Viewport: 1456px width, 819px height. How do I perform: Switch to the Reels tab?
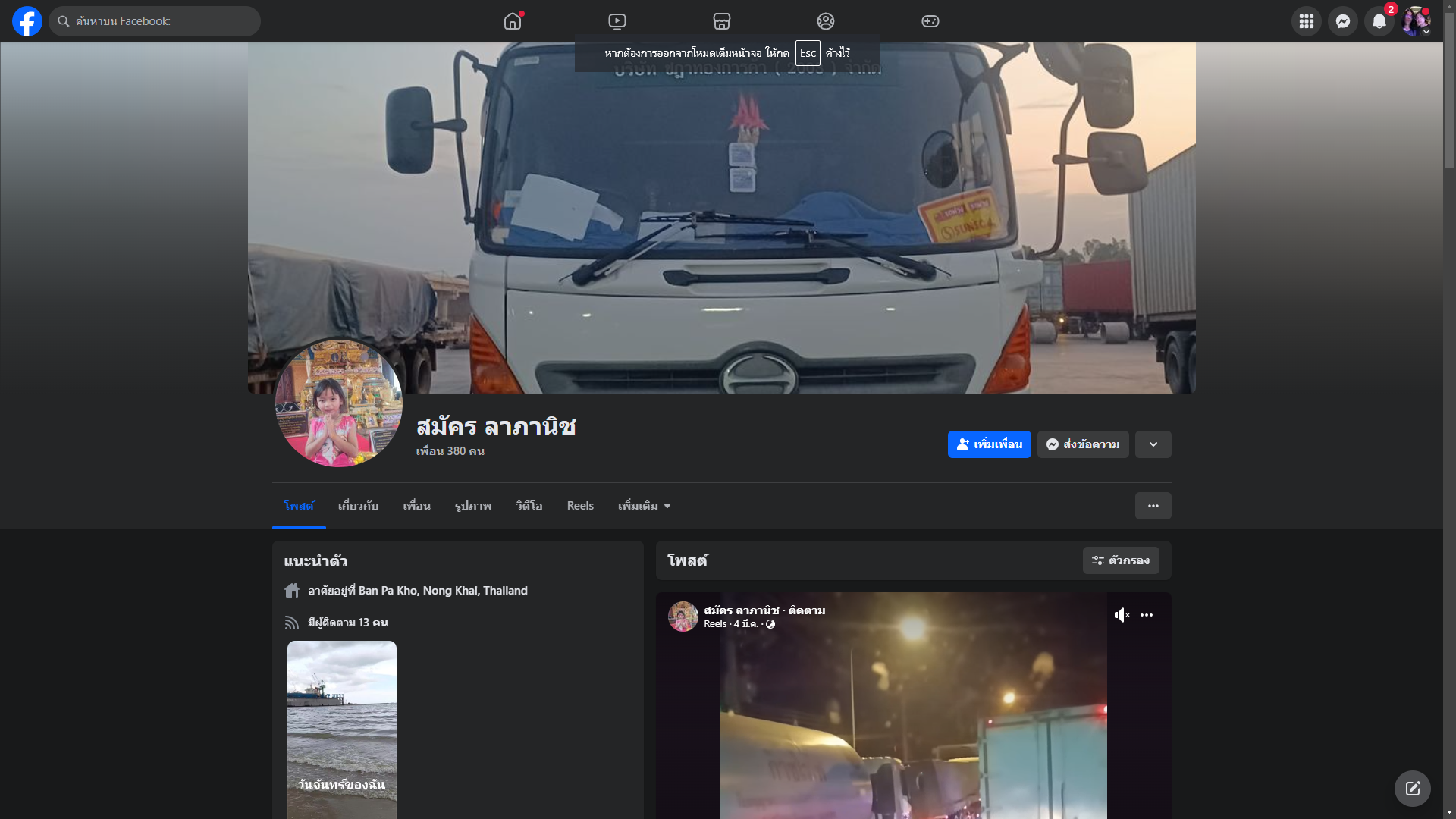point(580,506)
